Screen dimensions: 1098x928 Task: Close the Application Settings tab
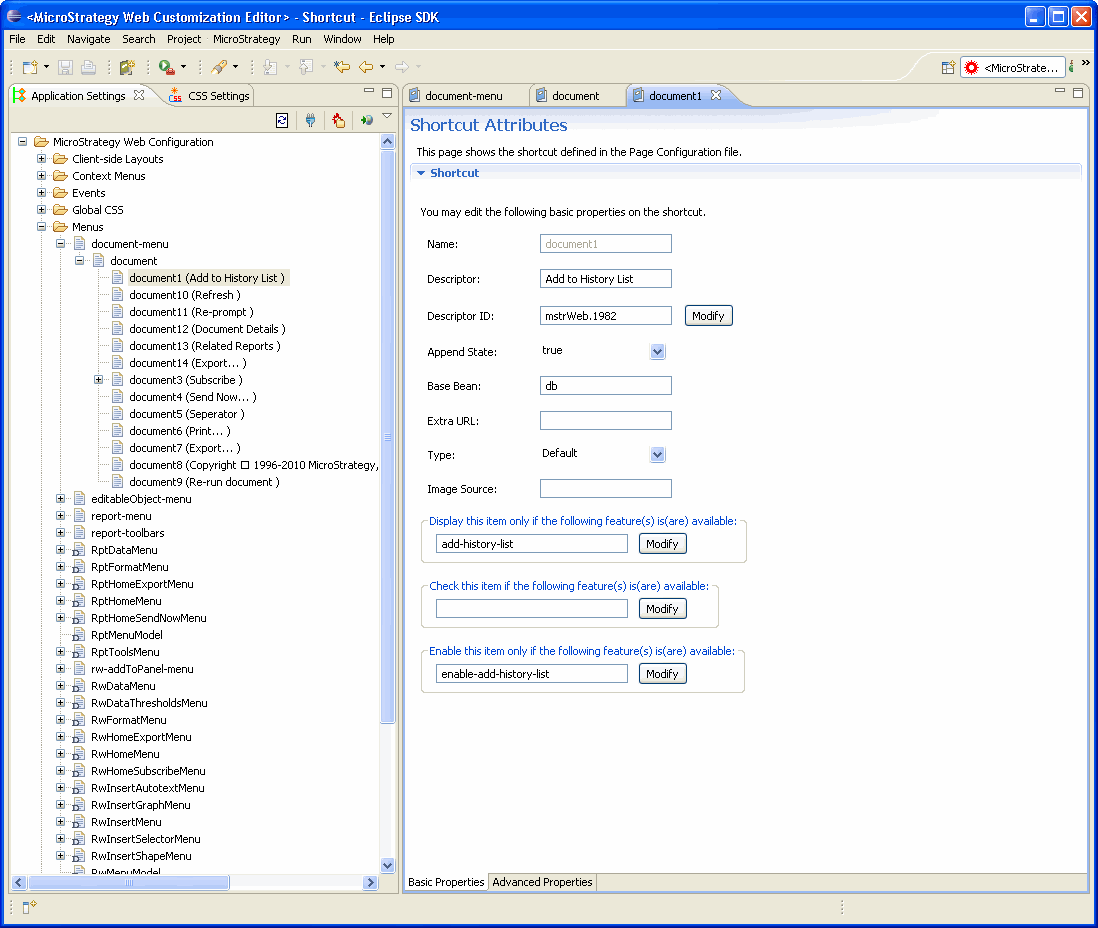(x=139, y=95)
